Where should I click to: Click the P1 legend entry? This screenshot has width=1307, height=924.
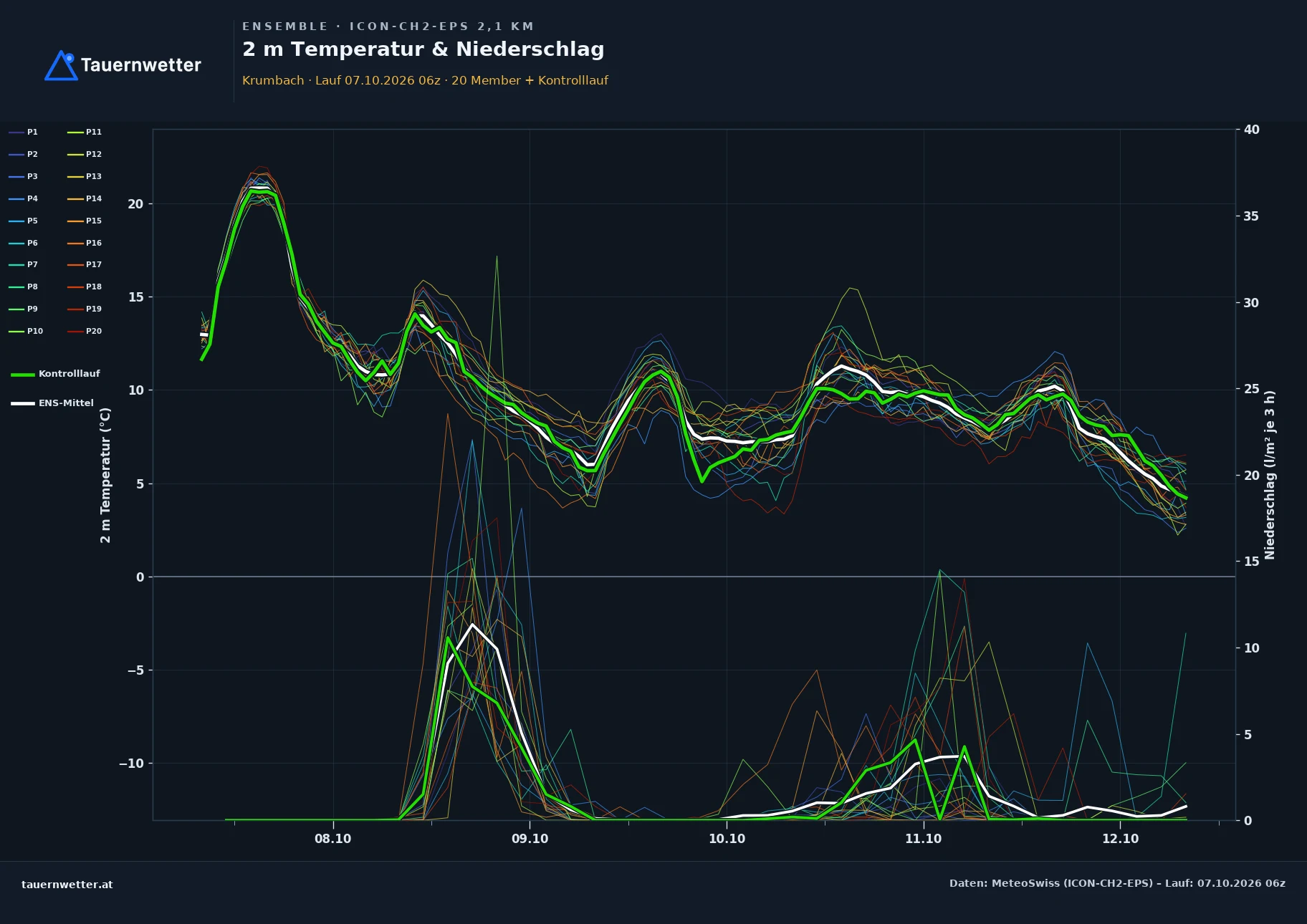[x=24, y=132]
